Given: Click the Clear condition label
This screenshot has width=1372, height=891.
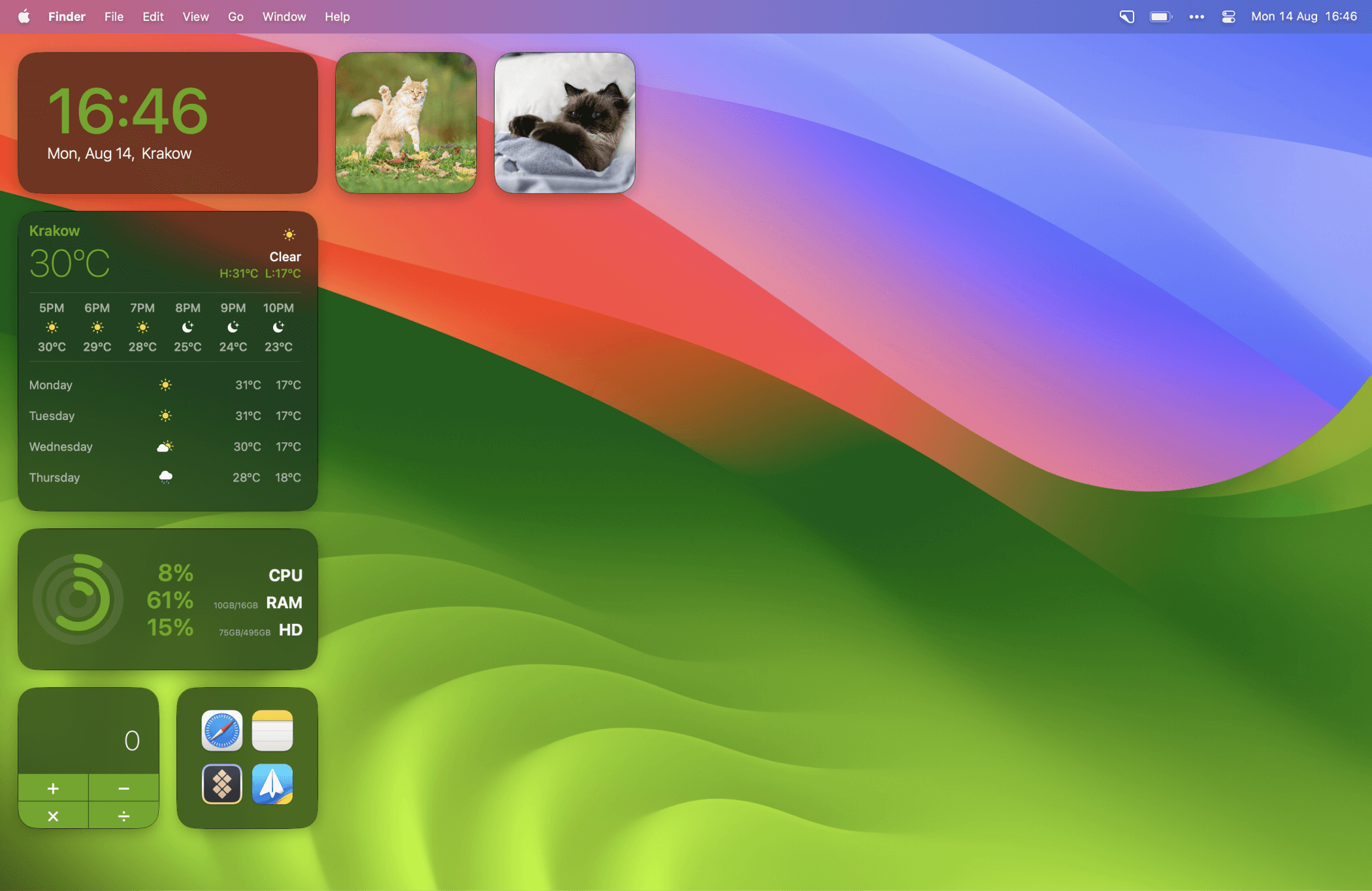Looking at the screenshot, I should click(285, 257).
